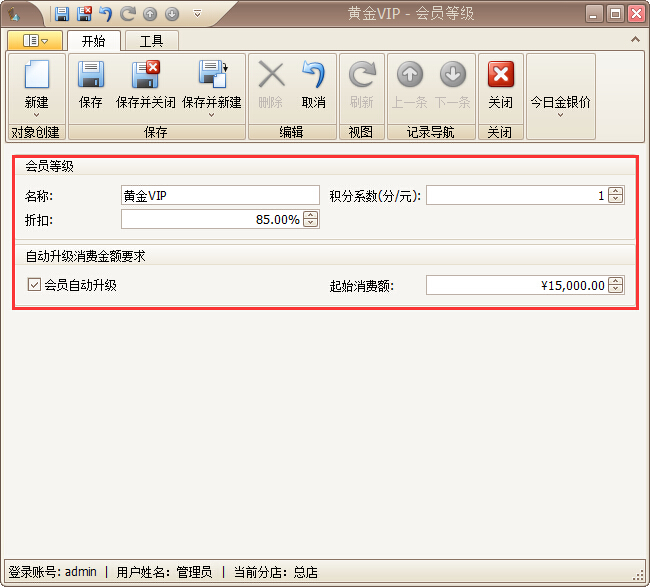650x587 pixels.
Task: Open the yellow application menu button
Action: coord(35,41)
